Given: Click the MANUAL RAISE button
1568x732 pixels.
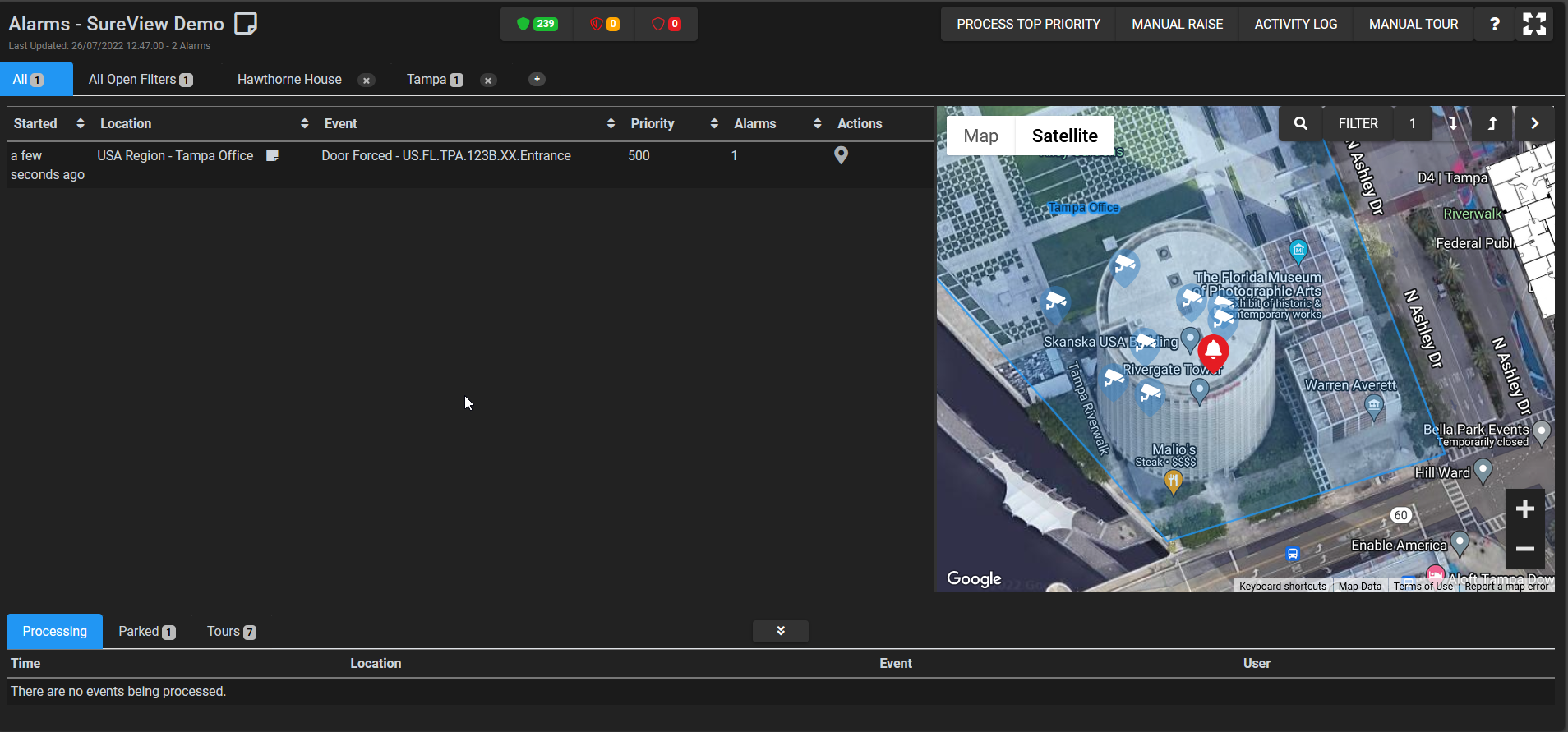Looking at the screenshot, I should pos(1177,24).
